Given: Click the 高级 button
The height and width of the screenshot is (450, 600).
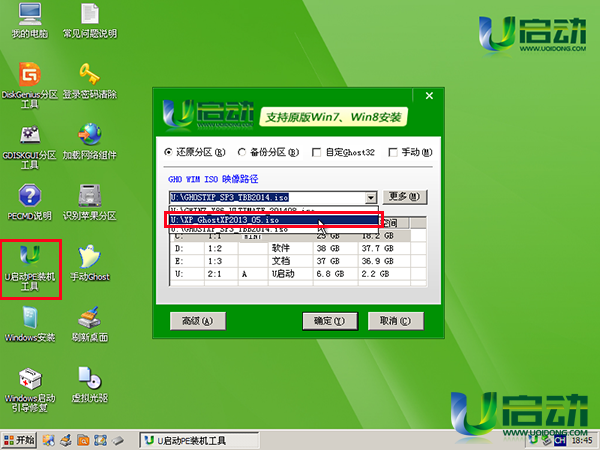Looking at the screenshot, I should click(x=198, y=321).
